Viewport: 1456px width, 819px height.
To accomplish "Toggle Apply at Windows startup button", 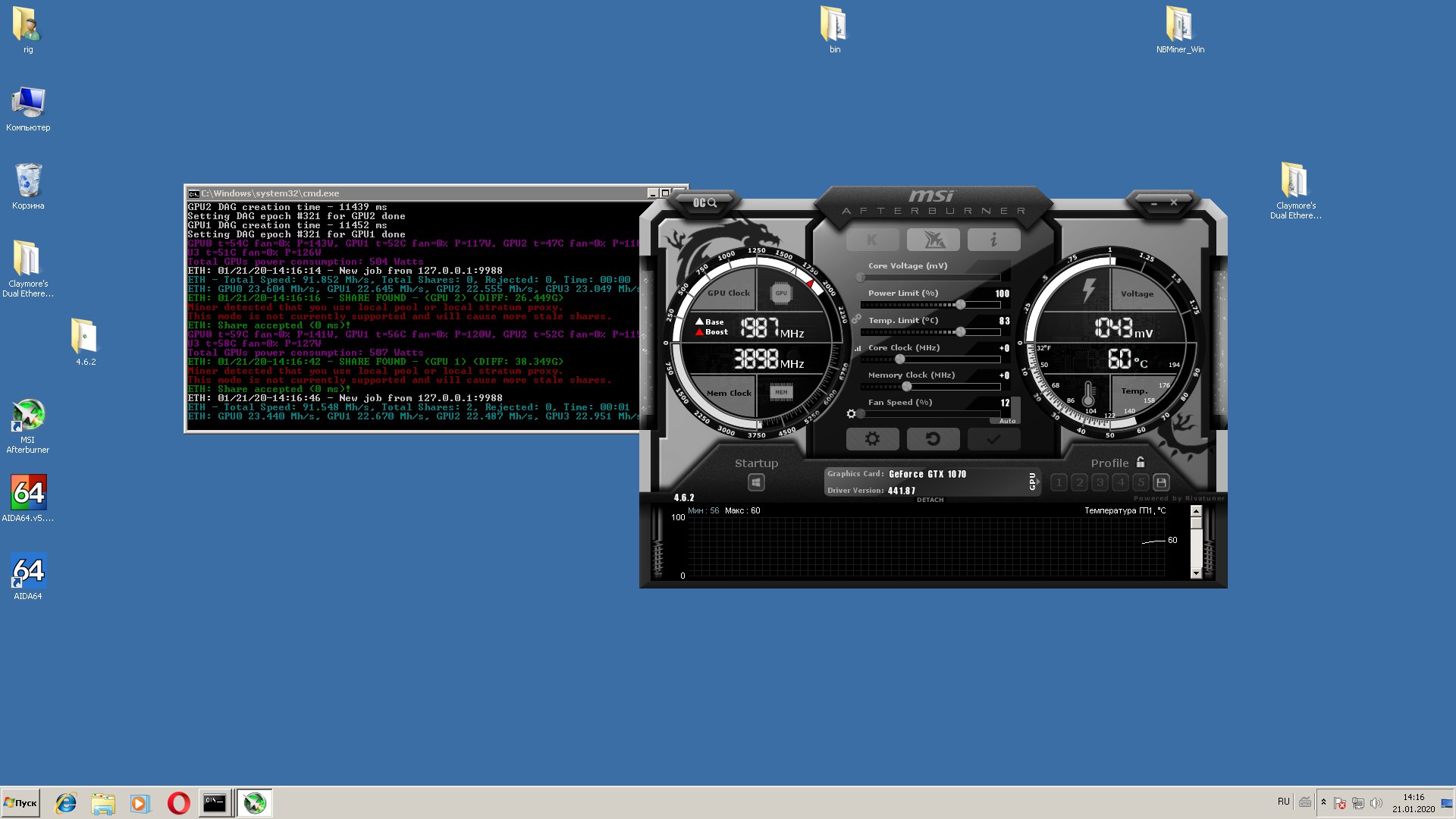I will tap(756, 482).
